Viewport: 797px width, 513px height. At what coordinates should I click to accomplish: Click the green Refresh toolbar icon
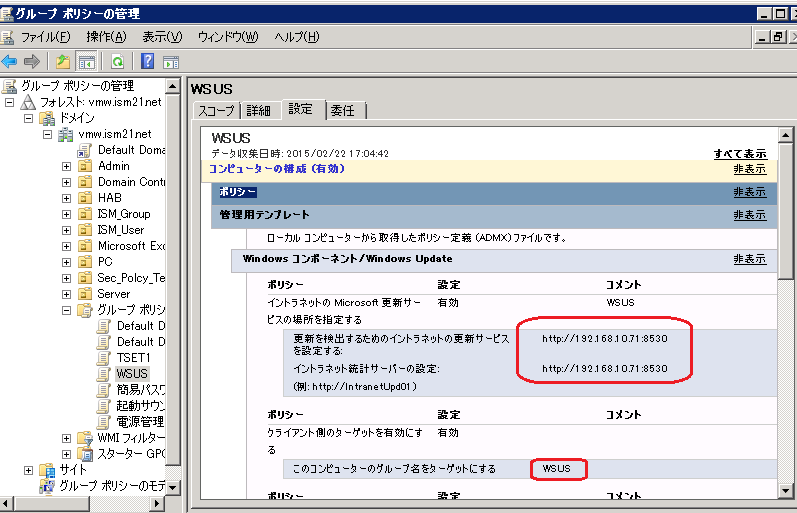117,61
